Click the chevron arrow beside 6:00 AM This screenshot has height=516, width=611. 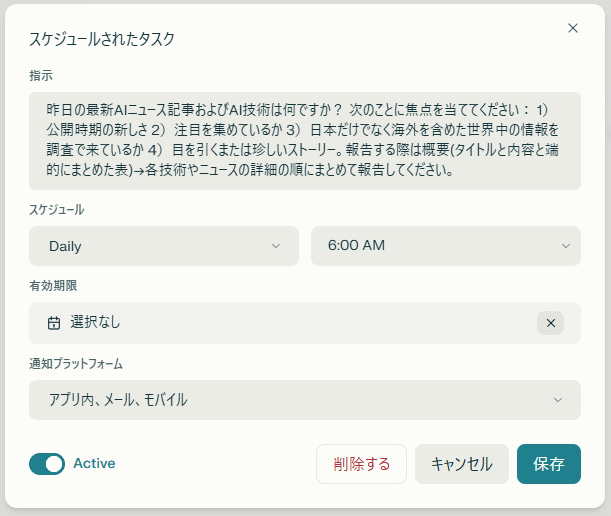(565, 246)
